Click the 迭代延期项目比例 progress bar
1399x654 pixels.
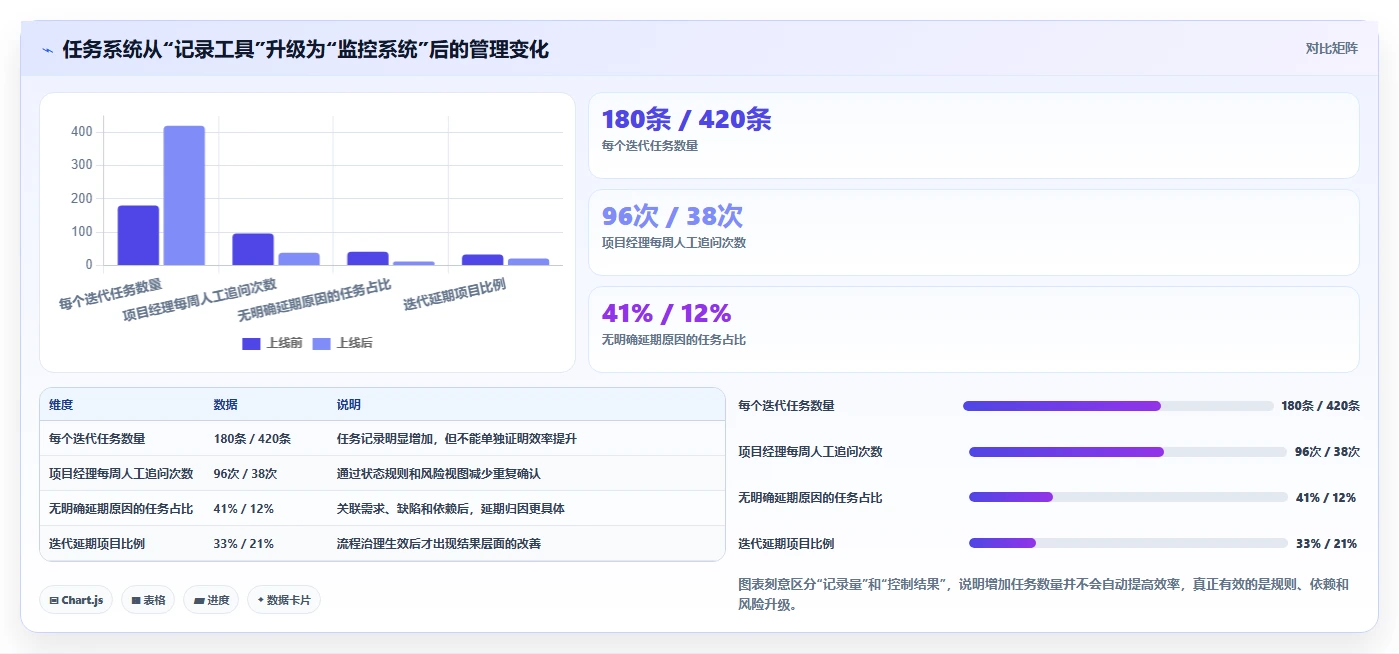(x=1128, y=543)
